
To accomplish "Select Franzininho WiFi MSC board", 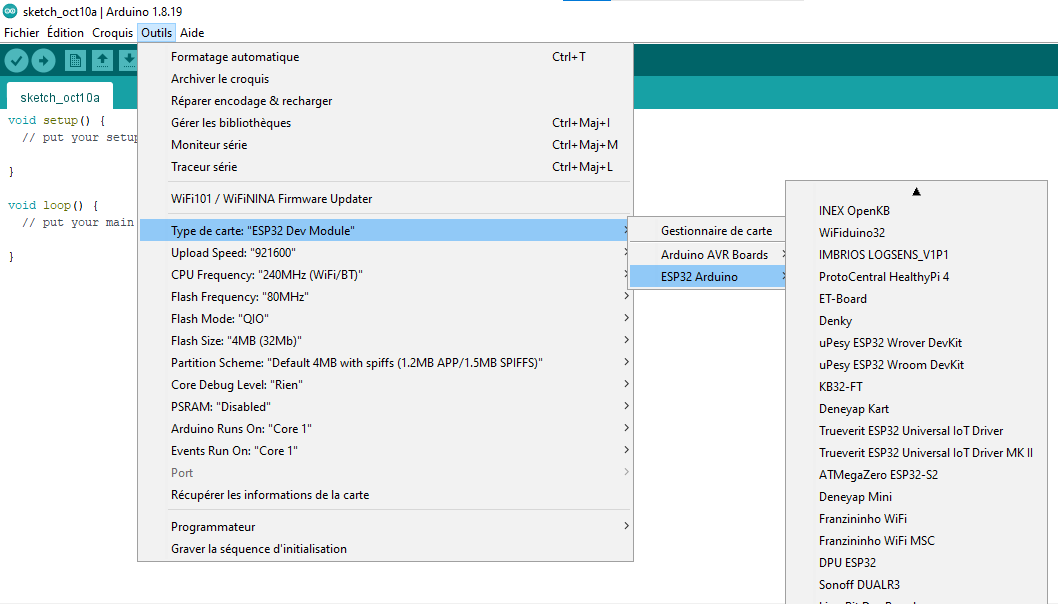I will [x=916, y=541].
